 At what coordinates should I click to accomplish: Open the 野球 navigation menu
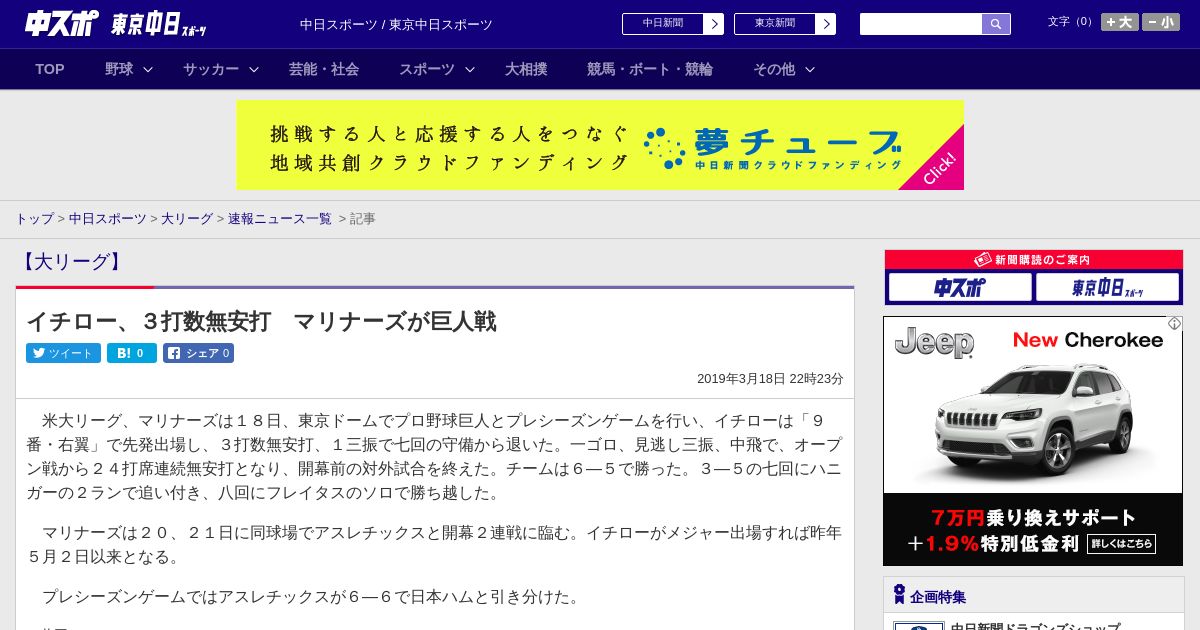point(119,69)
